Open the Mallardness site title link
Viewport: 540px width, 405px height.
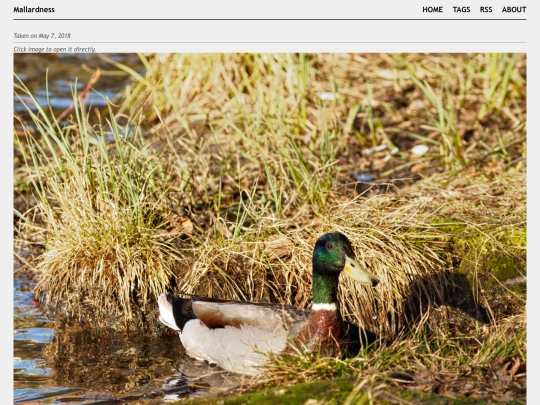click(34, 10)
